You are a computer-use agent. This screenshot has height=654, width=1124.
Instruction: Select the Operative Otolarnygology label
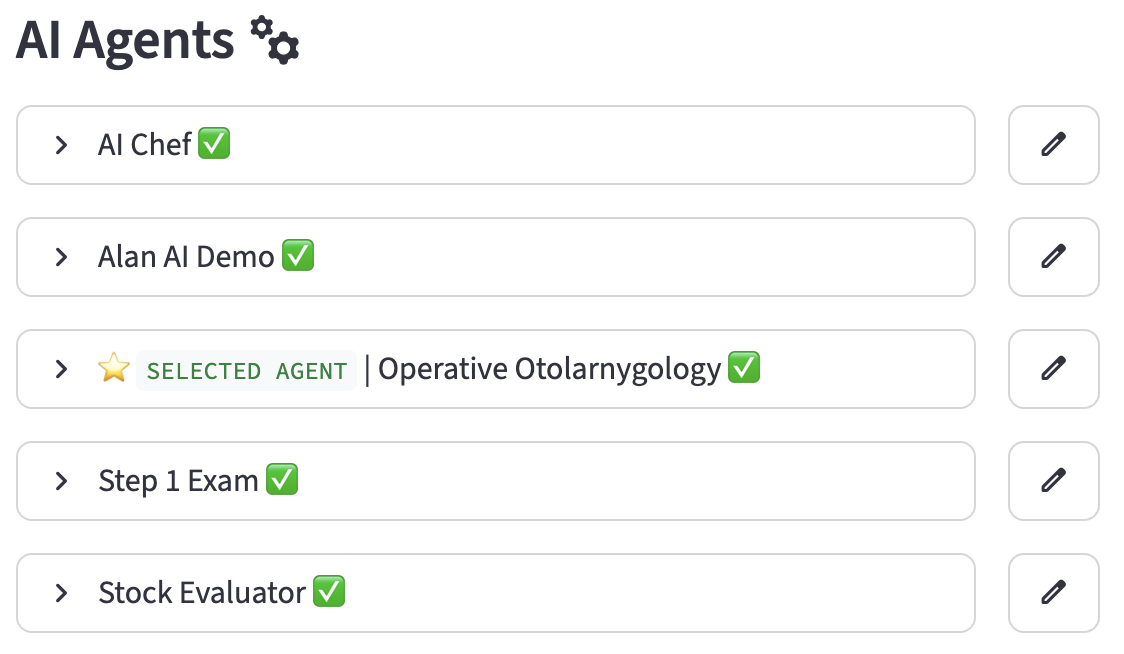coord(549,369)
